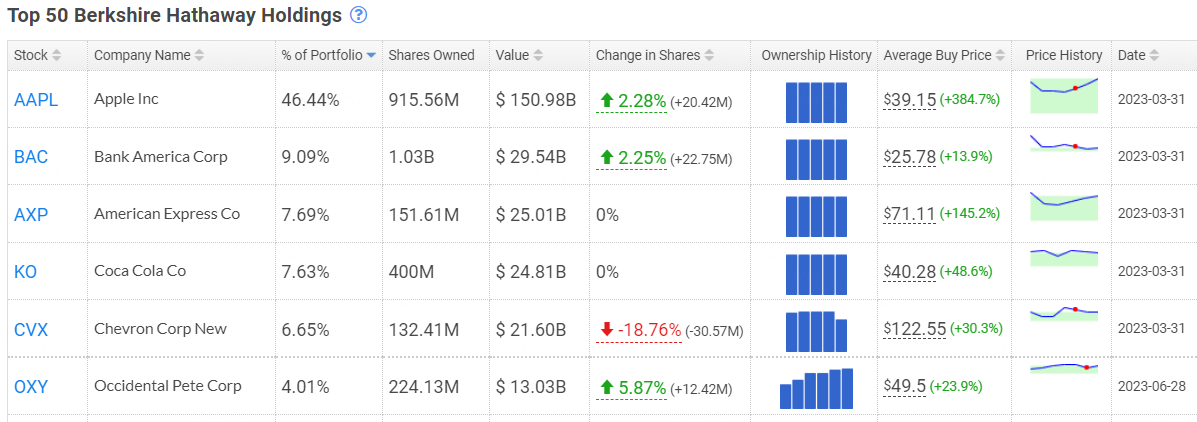
Task: Open the BAC ticker link
Action: pos(31,157)
